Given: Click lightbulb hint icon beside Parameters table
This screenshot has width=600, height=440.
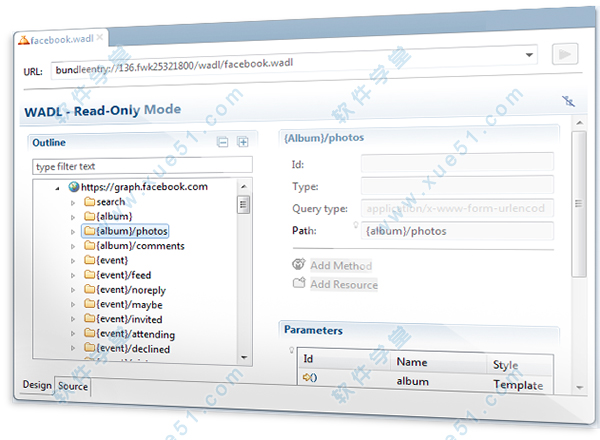Looking at the screenshot, I should point(292,350).
